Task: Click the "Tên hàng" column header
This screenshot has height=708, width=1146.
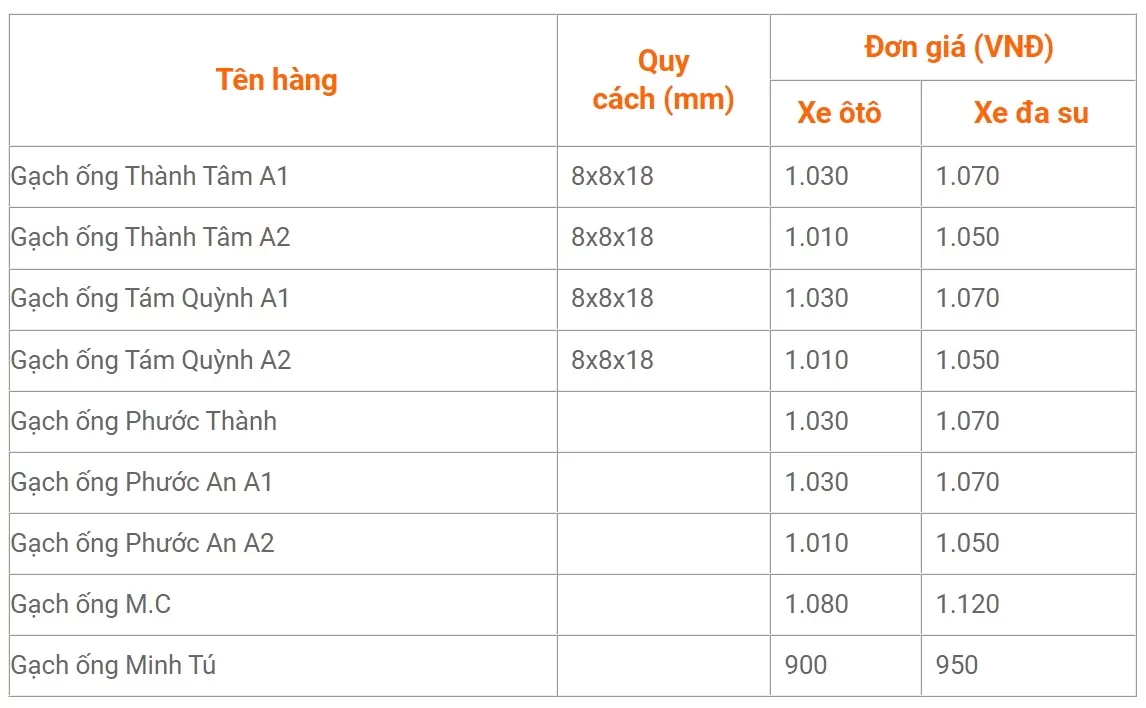Action: (277, 80)
